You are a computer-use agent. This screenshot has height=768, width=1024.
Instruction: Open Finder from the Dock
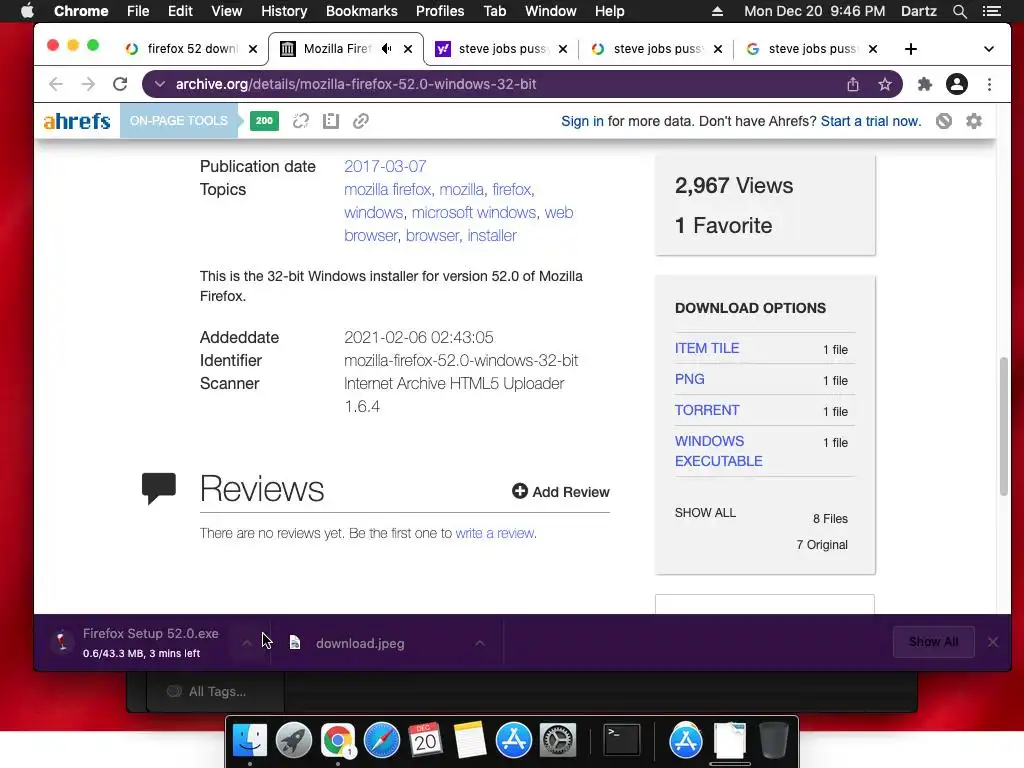(x=250, y=741)
